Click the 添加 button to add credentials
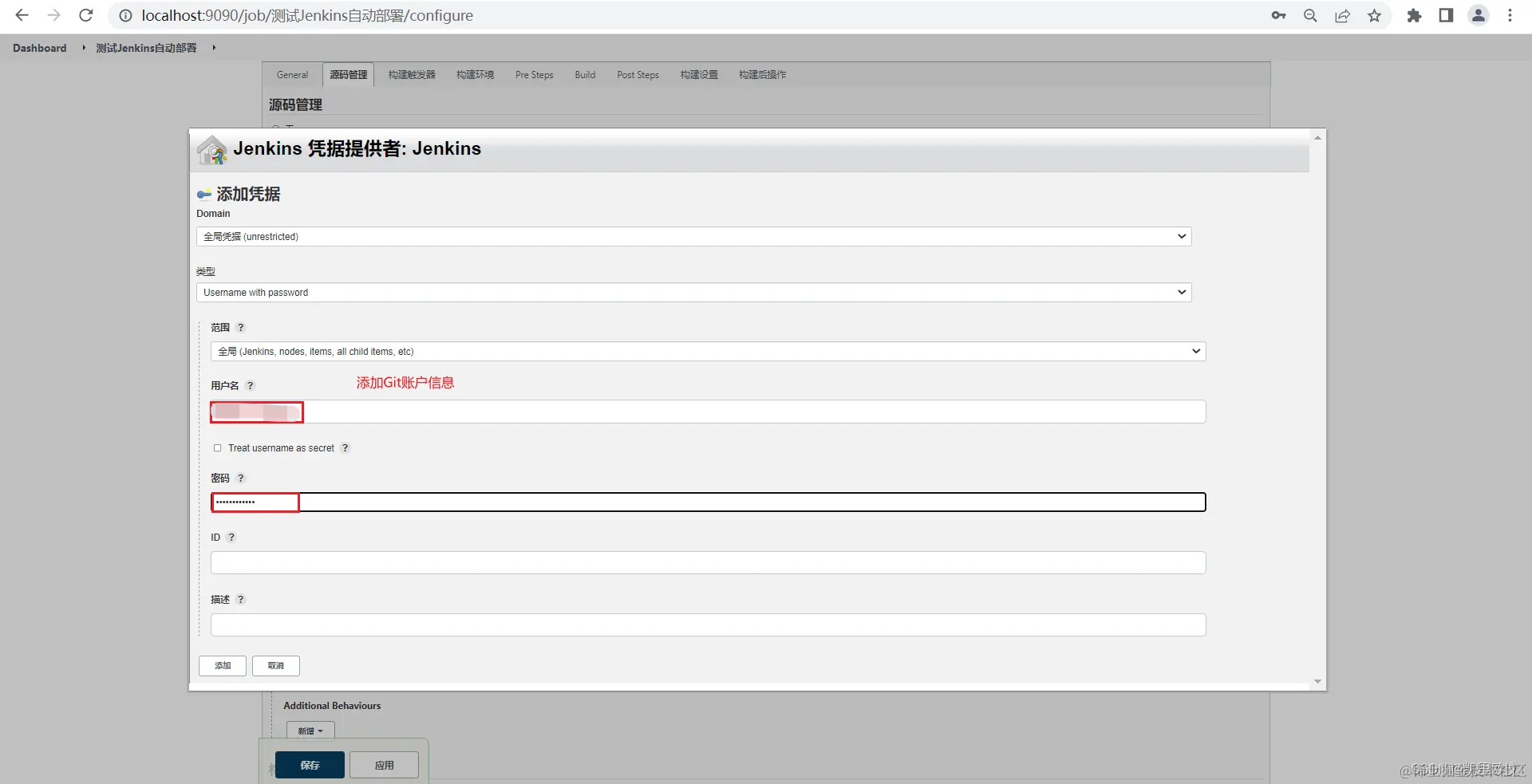The width and height of the screenshot is (1532, 784). point(223,666)
